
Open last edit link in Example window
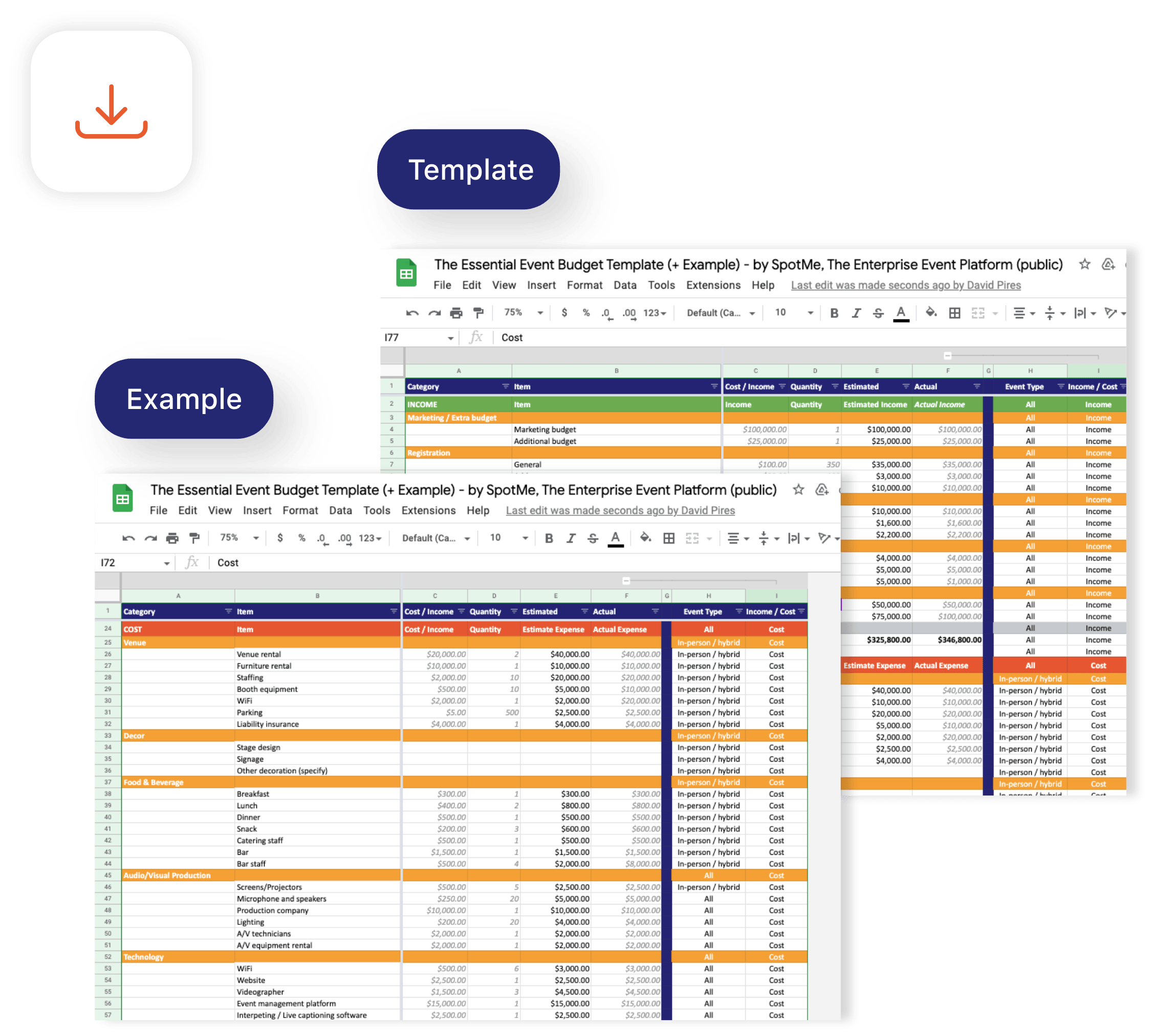coord(620,511)
